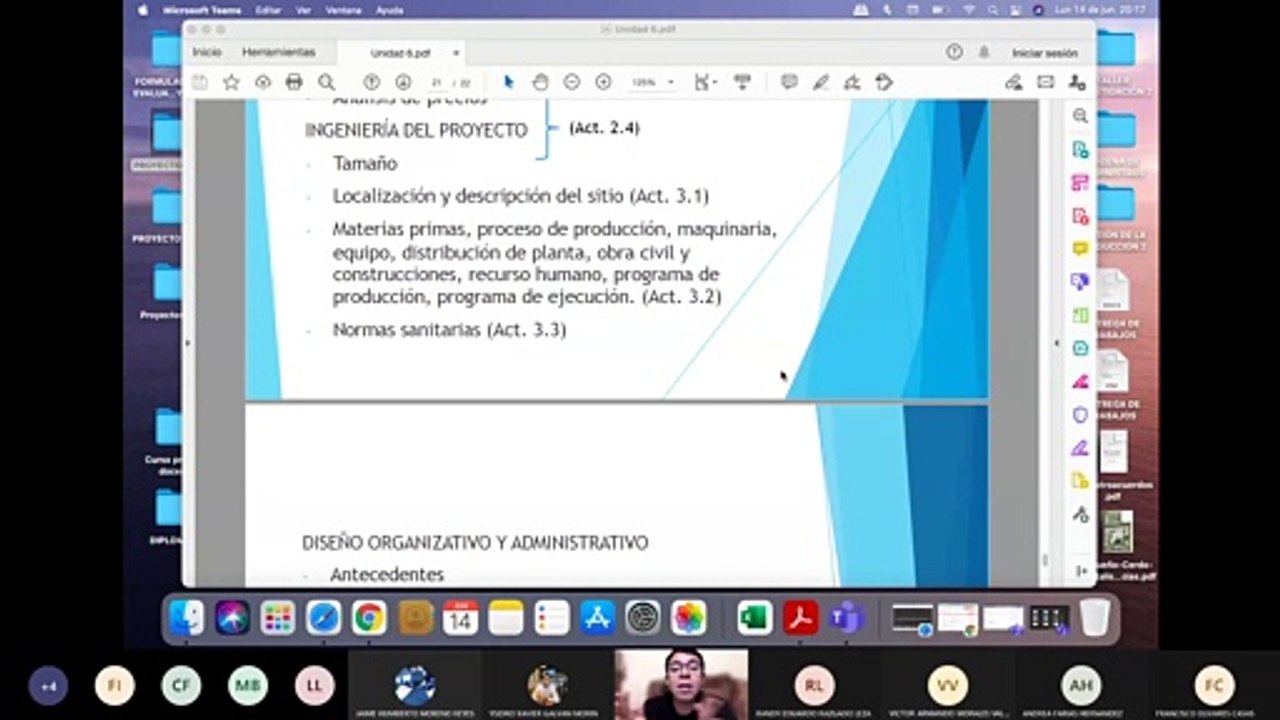The image size is (1280, 720).
Task: Open Launchpad from the Dock
Action: [x=278, y=618]
